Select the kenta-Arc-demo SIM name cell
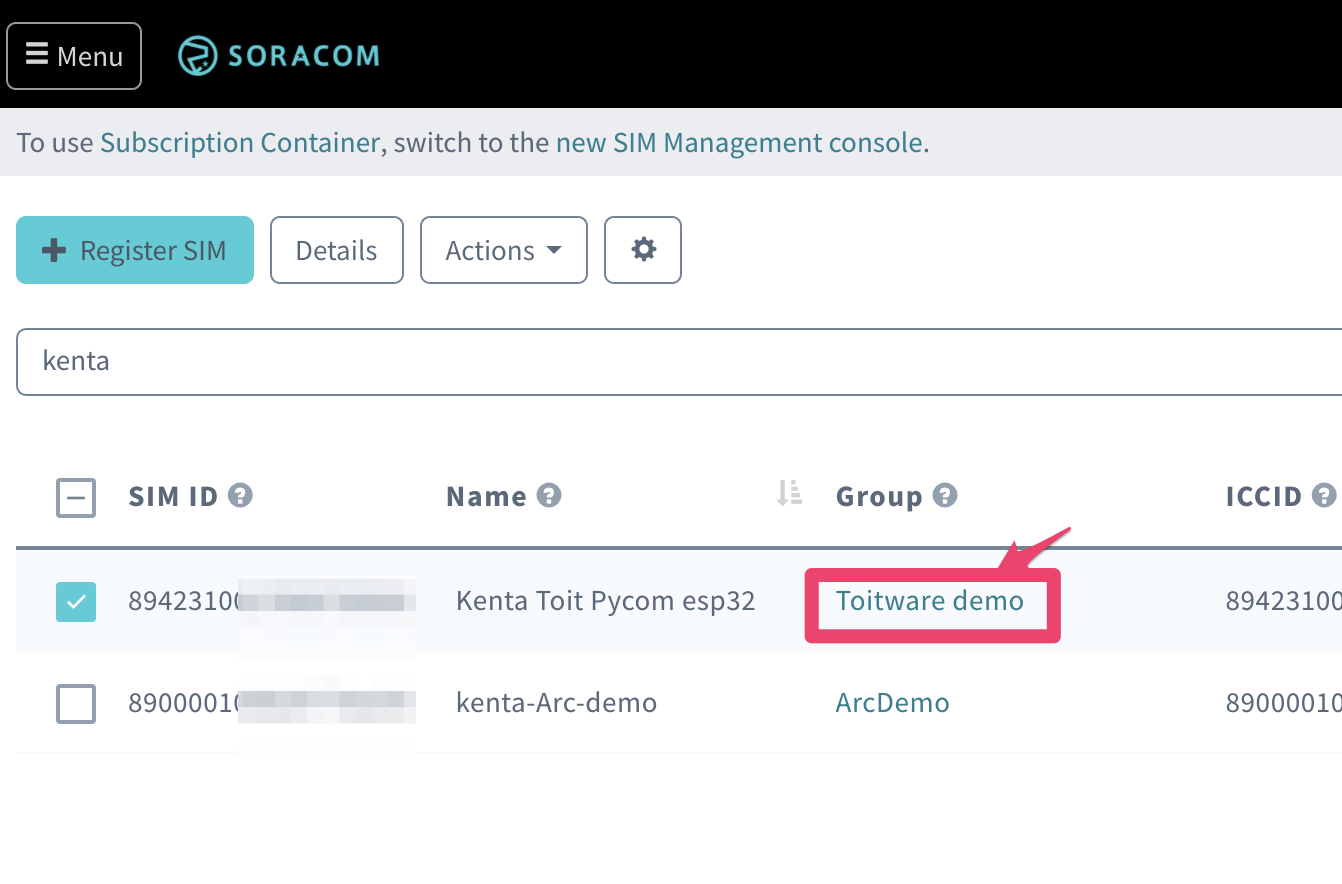Image resolution: width=1342 pixels, height=884 pixels. (556, 703)
